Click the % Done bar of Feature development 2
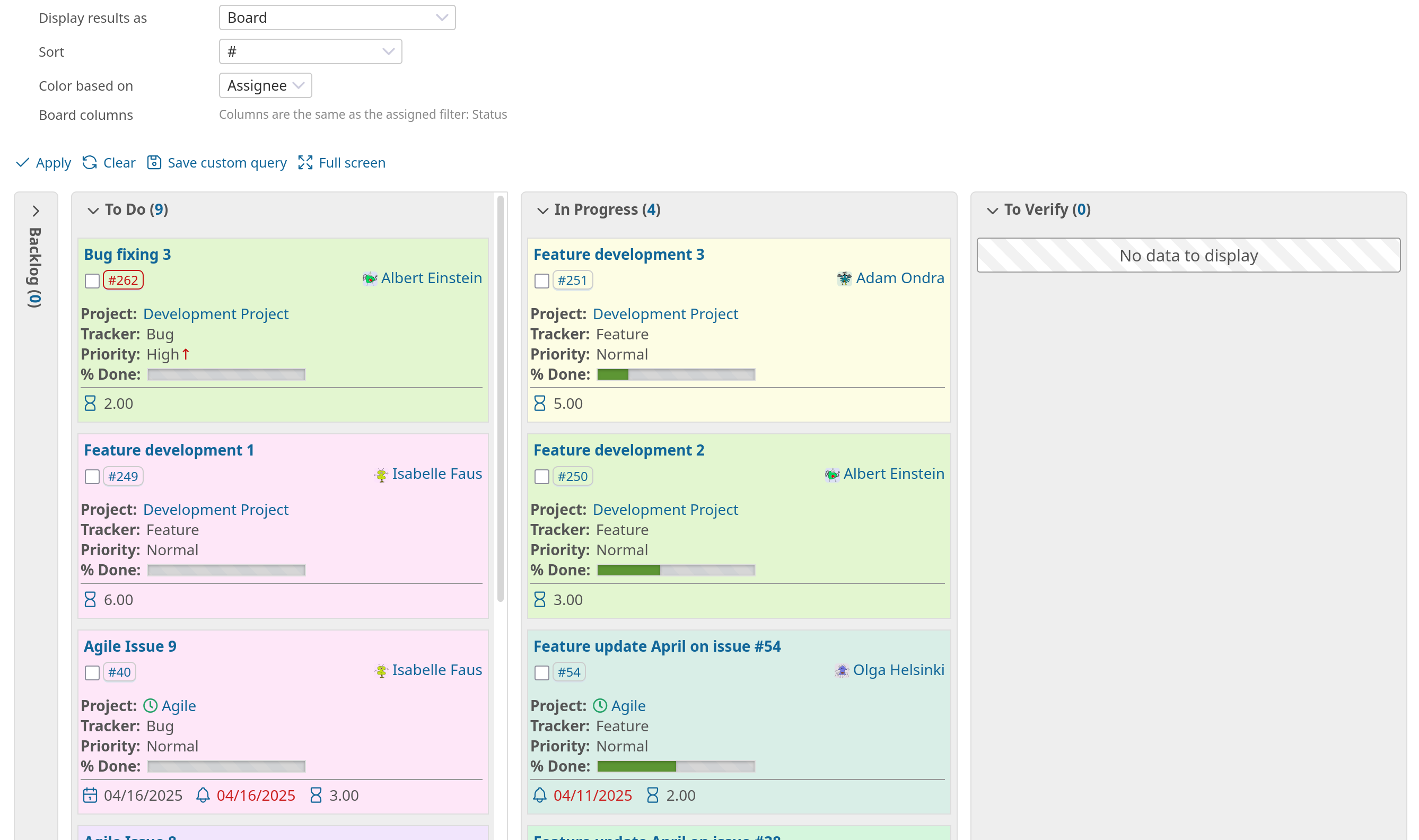Viewport: 1419px width, 840px height. coord(676,570)
